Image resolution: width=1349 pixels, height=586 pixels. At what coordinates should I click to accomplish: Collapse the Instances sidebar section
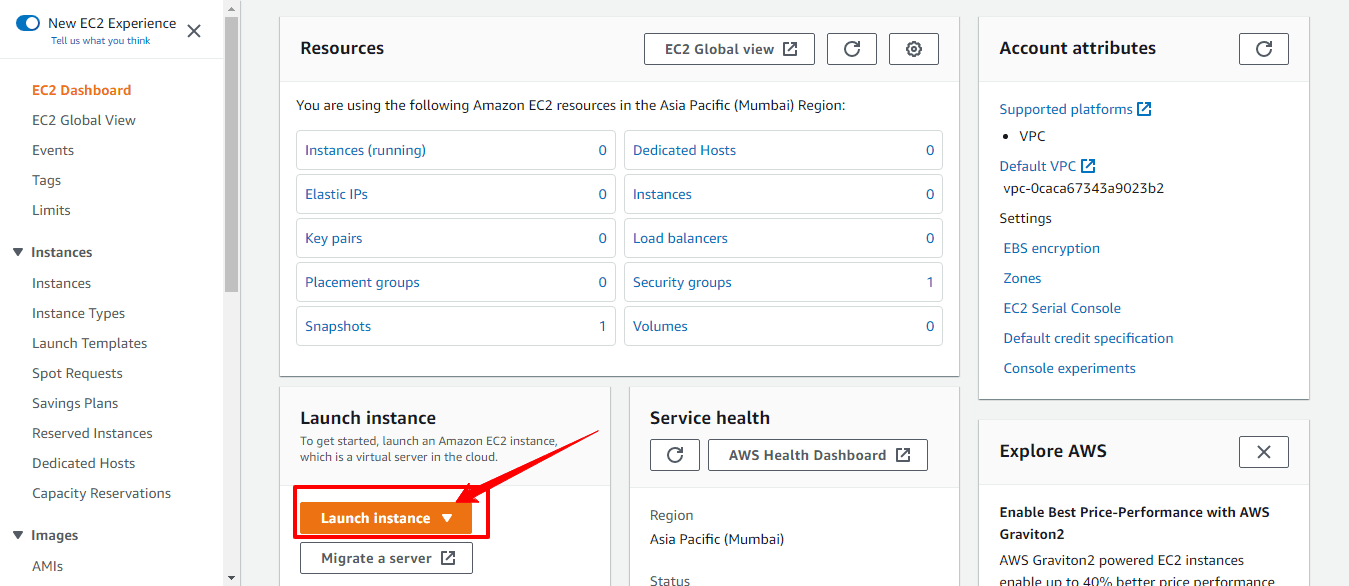click(18, 252)
